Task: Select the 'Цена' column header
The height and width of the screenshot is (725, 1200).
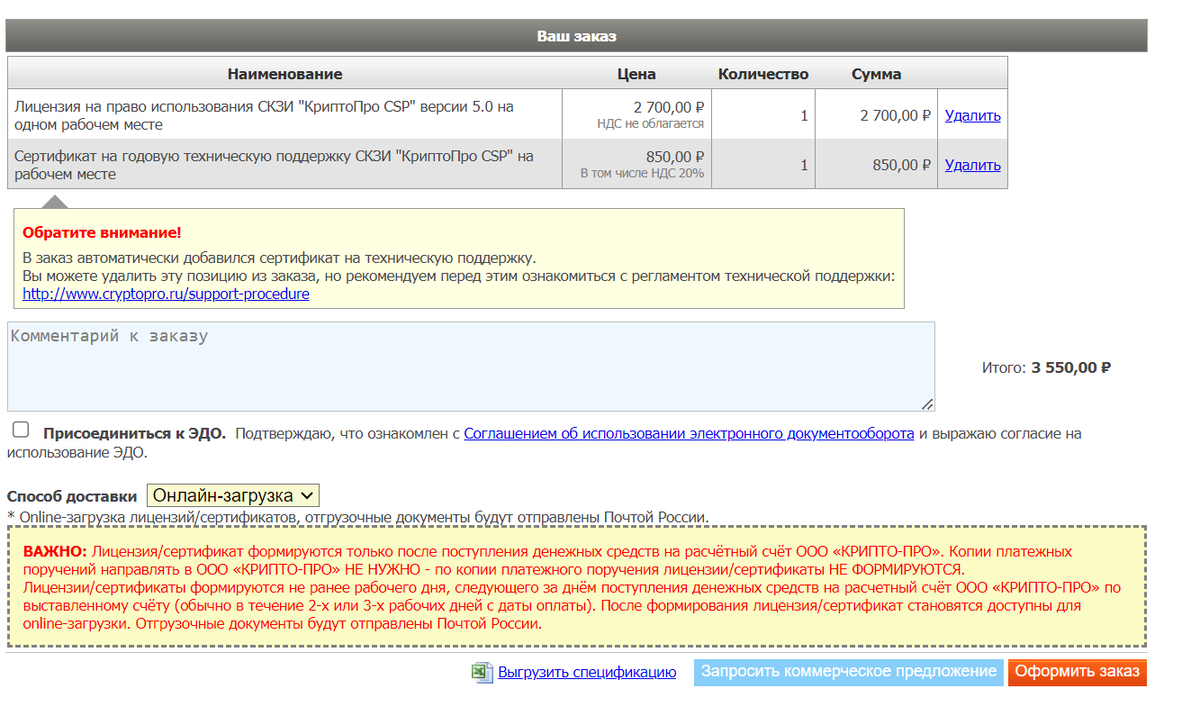Action: [x=637, y=73]
